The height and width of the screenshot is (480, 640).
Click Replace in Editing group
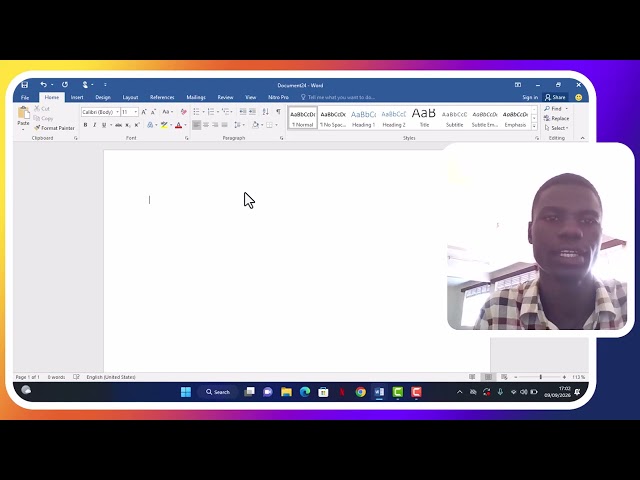pyautogui.click(x=556, y=118)
